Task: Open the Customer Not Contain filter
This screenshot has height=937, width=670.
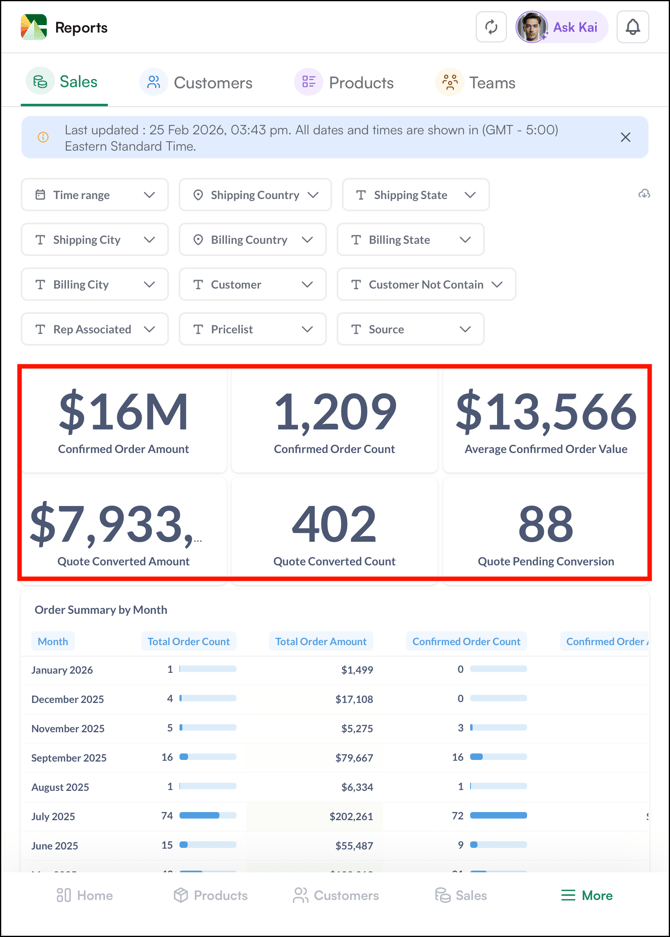Action: [x=426, y=285]
